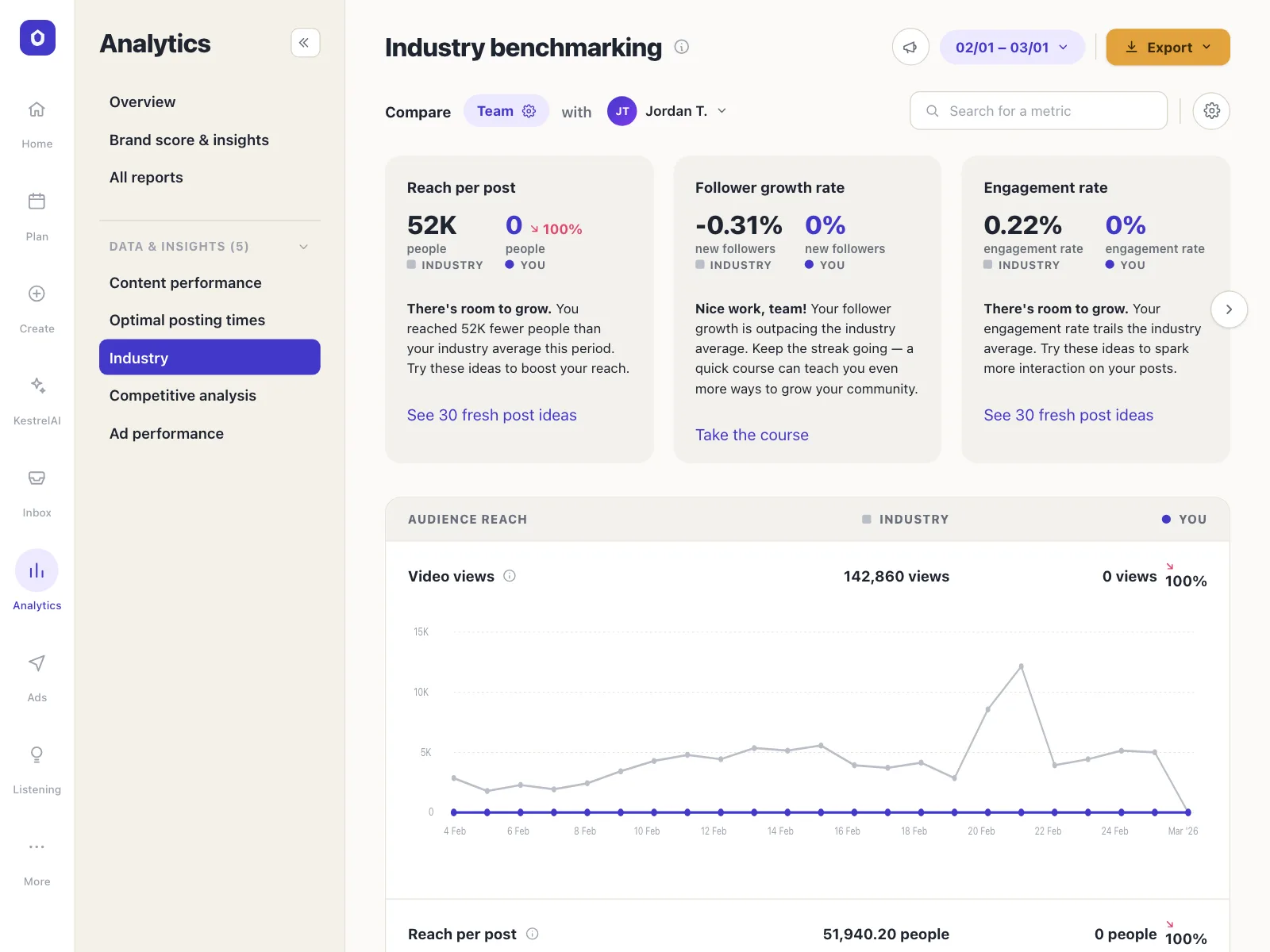1270x952 pixels.
Task: Open the date range 02/01 – 03/01 picker
Action: [1012, 48]
